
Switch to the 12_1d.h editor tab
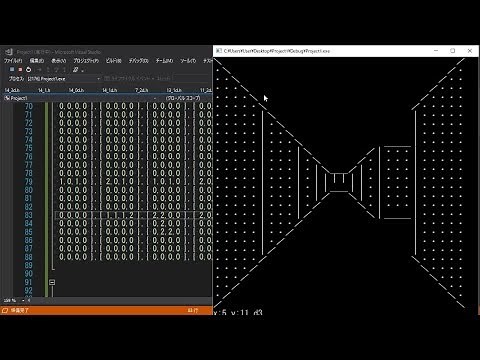(x=174, y=90)
